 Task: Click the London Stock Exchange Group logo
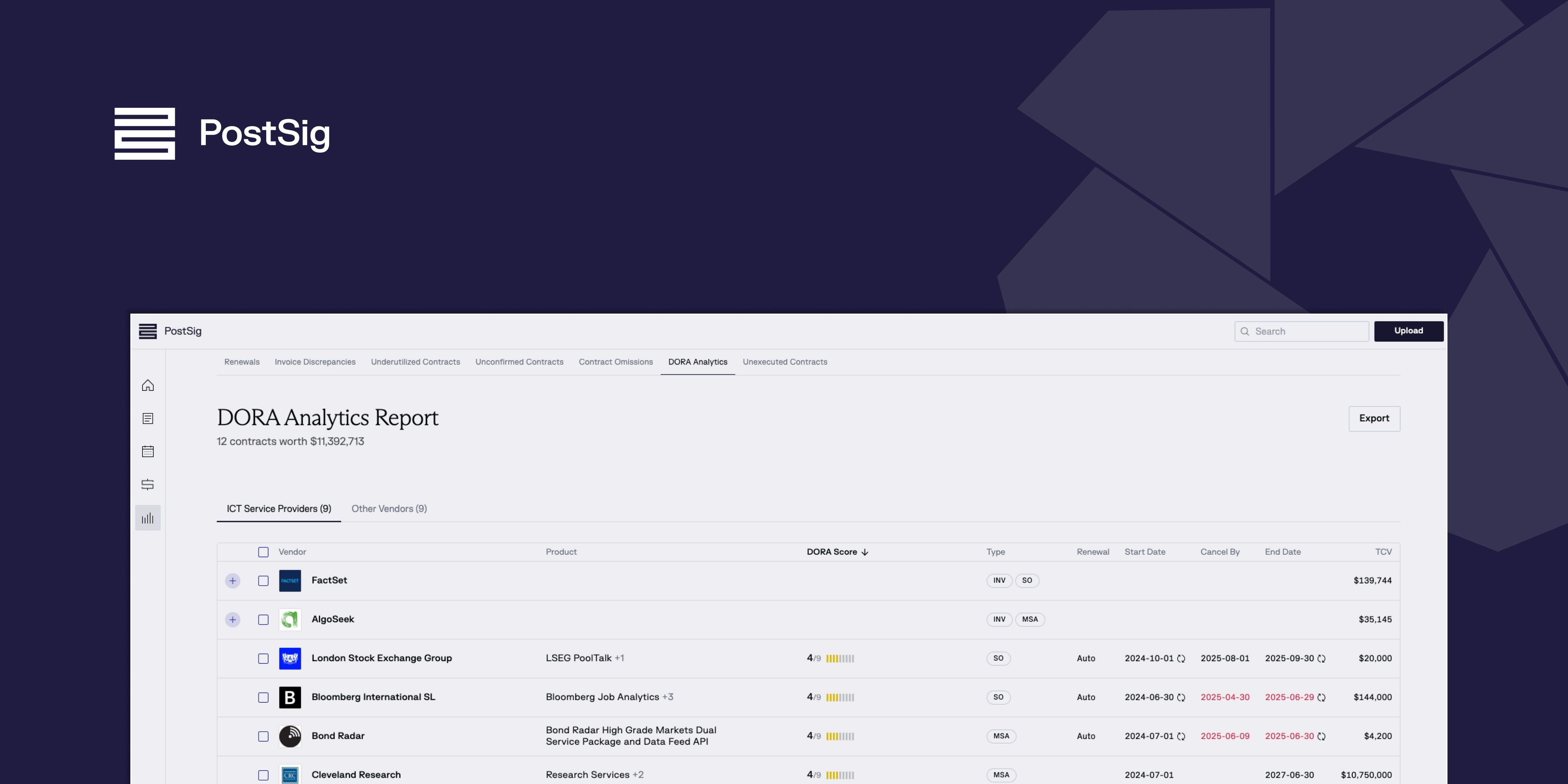pyautogui.click(x=290, y=658)
